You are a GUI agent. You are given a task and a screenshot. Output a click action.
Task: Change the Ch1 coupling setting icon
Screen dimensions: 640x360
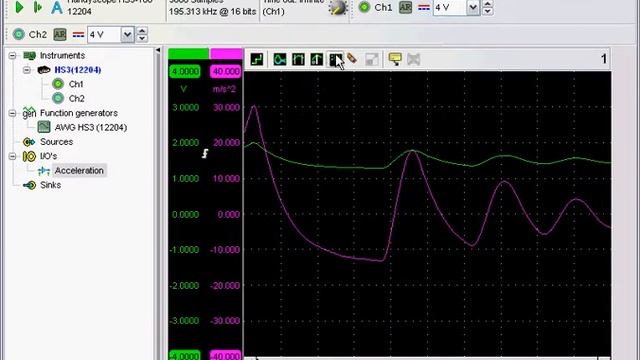424,7
